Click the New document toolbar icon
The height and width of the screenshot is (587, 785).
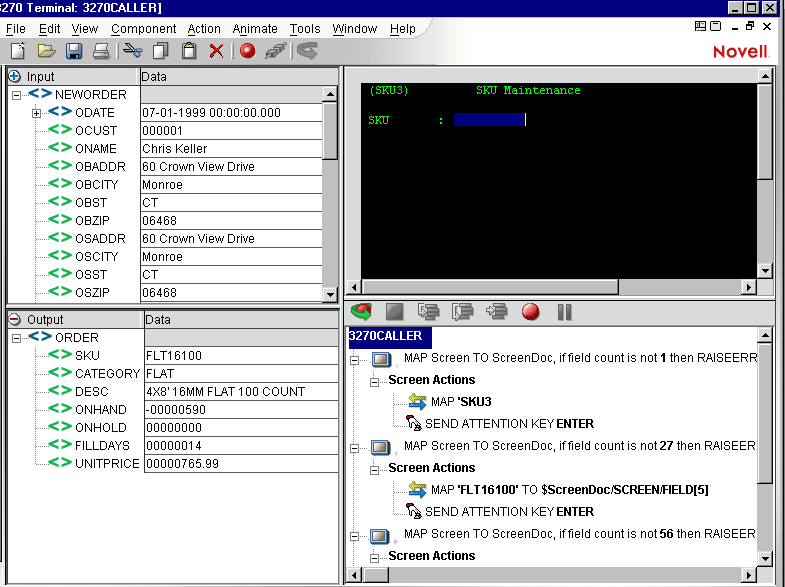[x=17, y=50]
